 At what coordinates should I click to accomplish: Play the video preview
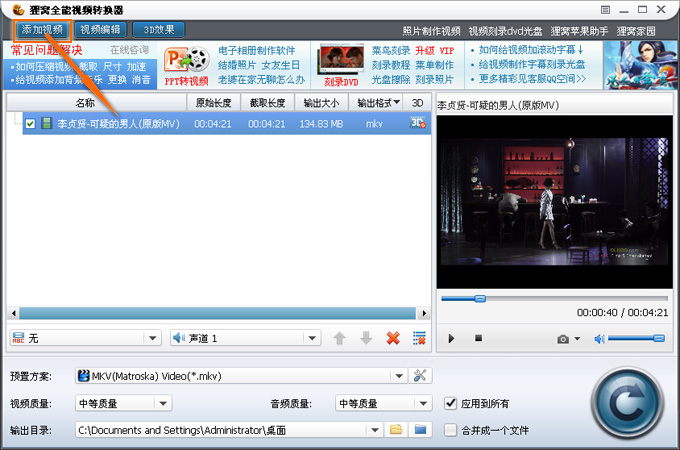click(451, 338)
